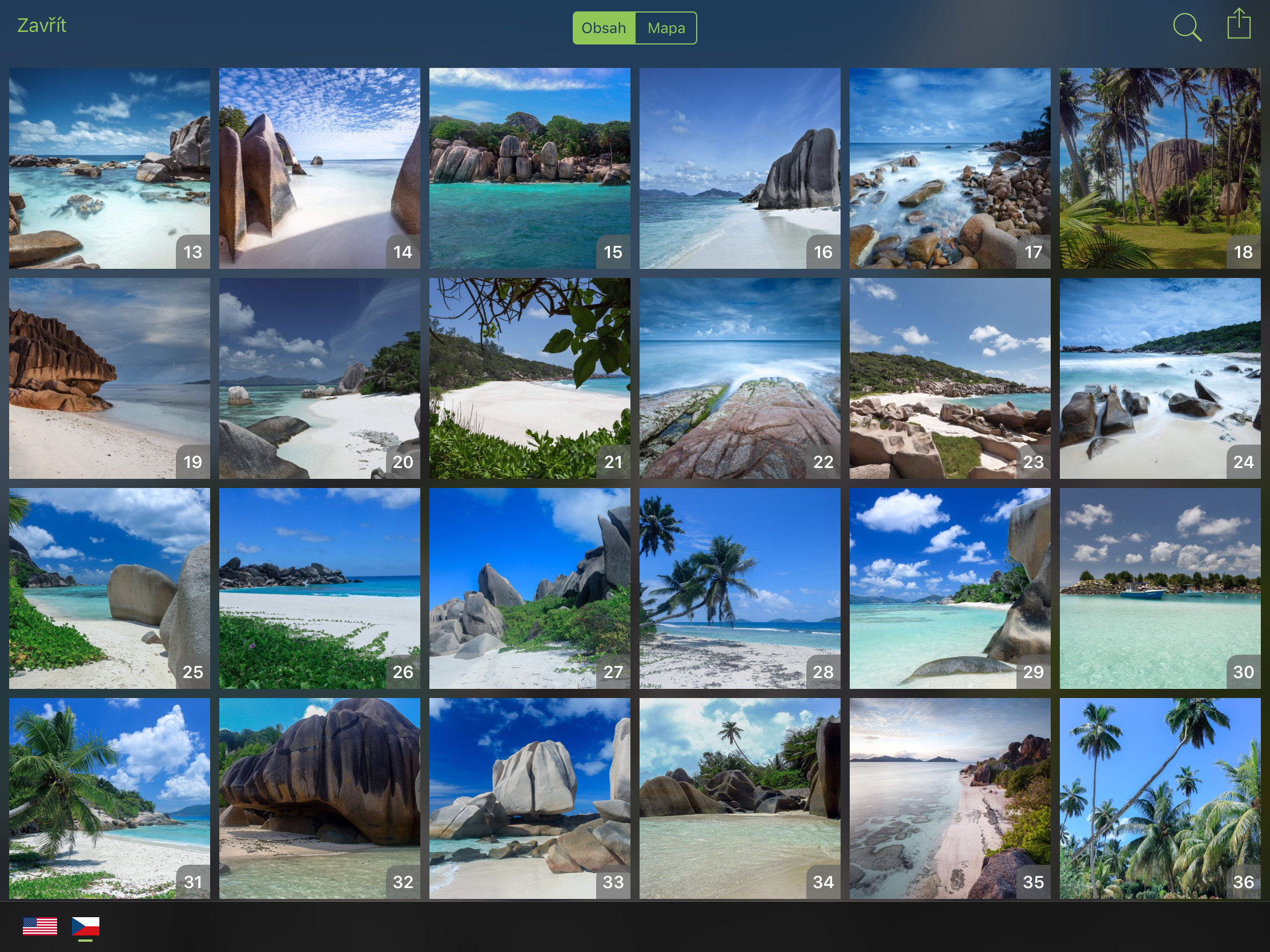Open palm trees thumbnail number 36
The image size is (1270, 952).
1160,798
